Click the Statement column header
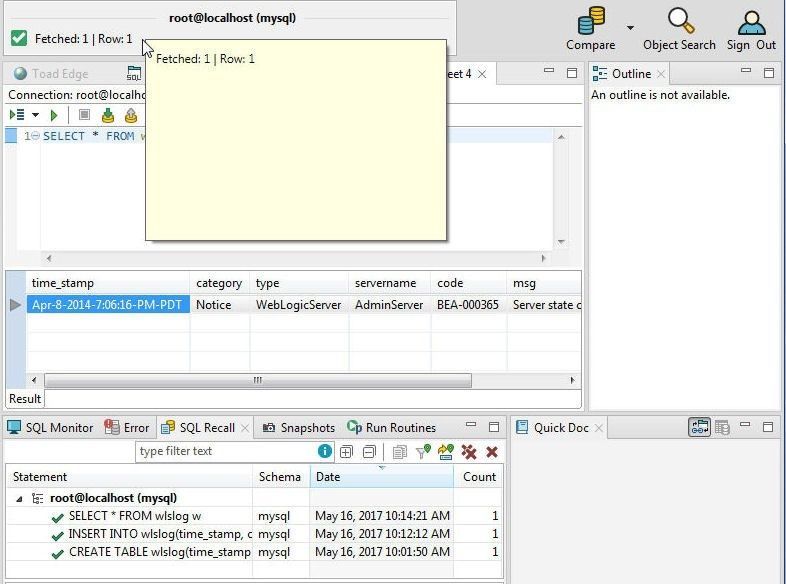Image resolution: width=786 pixels, height=584 pixels. (x=129, y=477)
